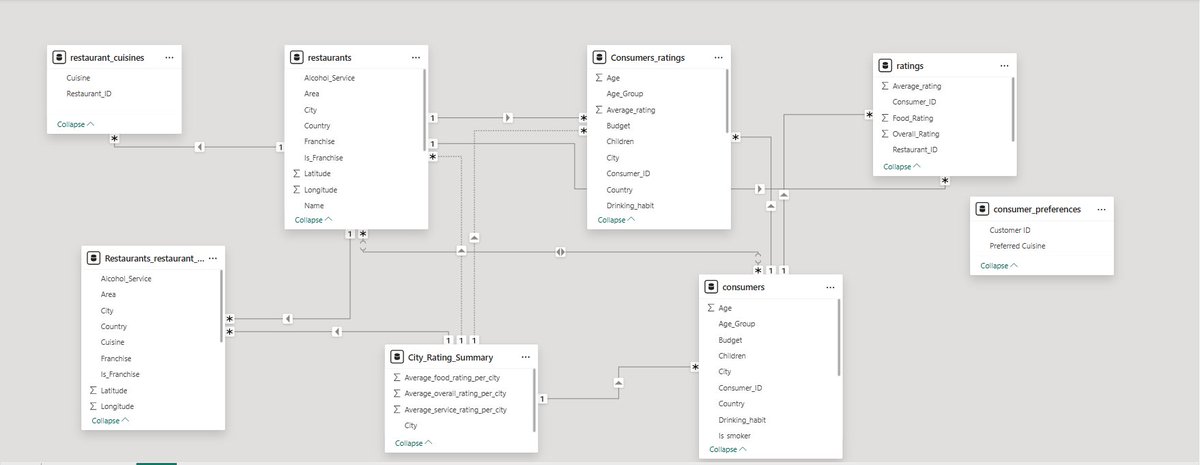The image size is (1200, 465).
Task: Click the consumers table header icon
Action: point(711,287)
